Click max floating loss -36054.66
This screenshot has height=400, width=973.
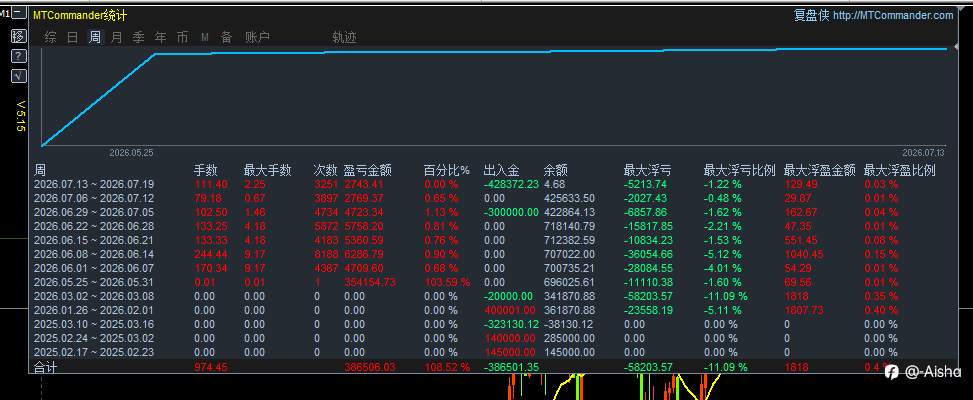pyautogui.click(x=648, y=254)
